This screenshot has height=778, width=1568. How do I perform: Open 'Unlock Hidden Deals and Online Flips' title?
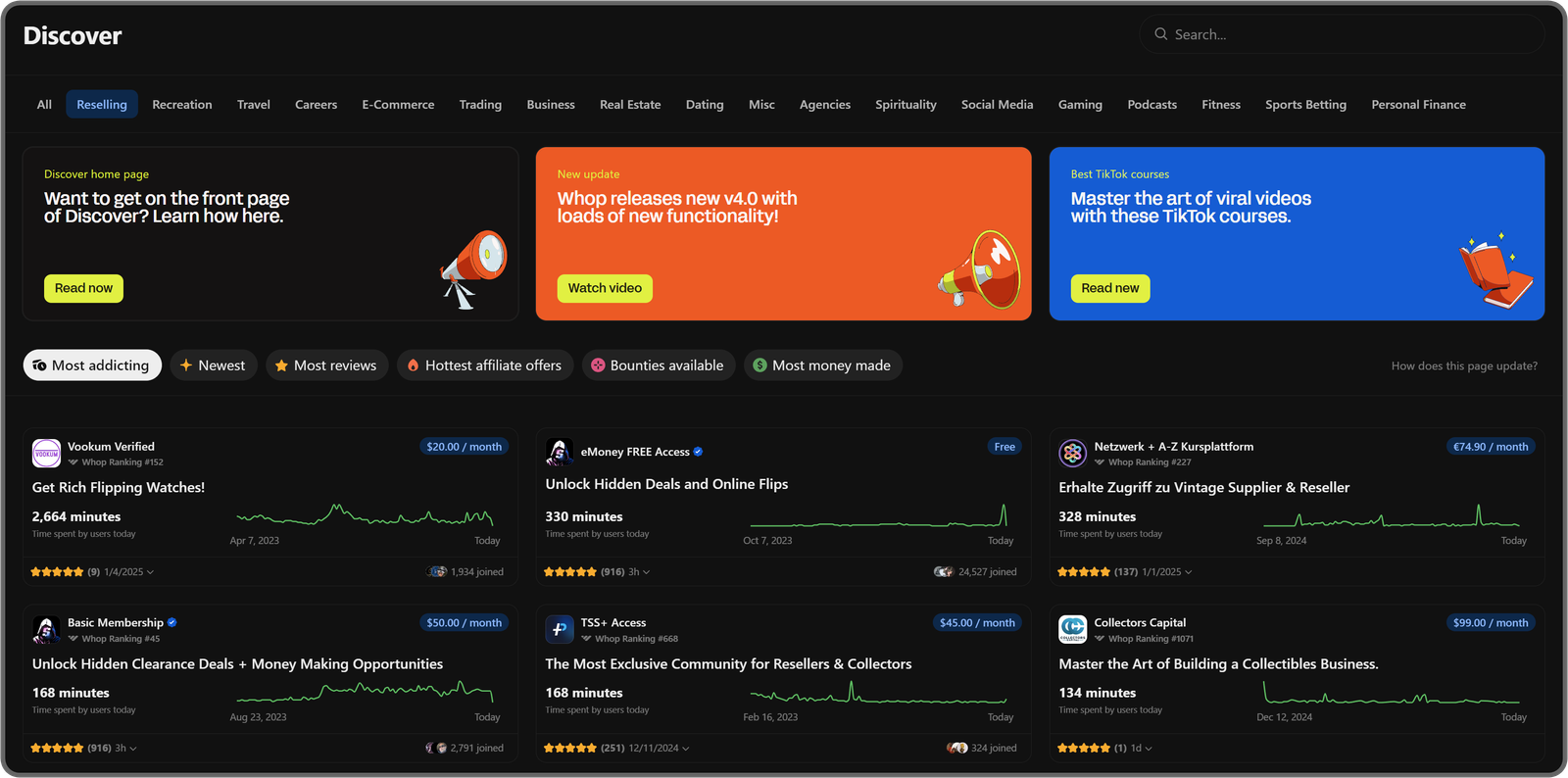pyautogui.click(x=666, y=484)
